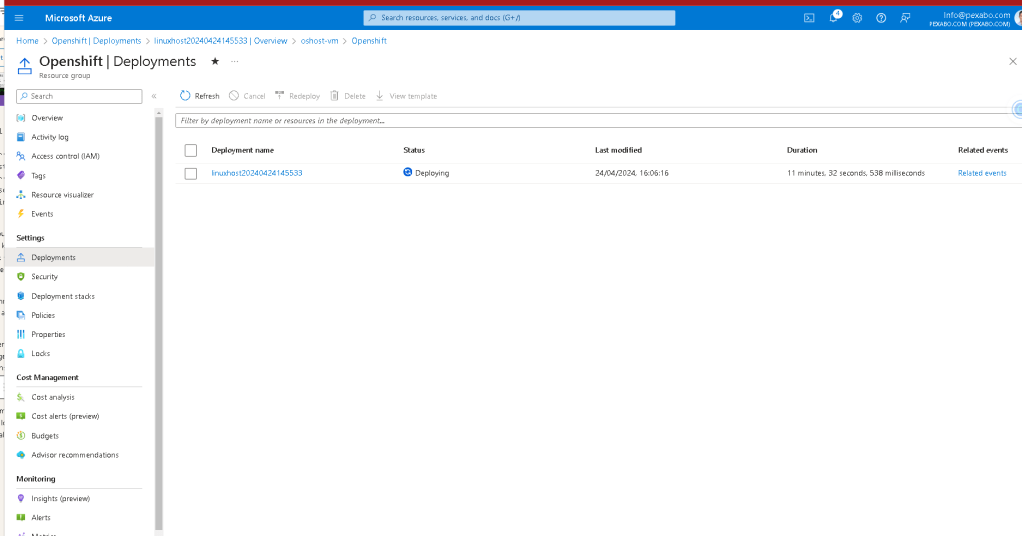This screenshot has height=536, width=1022.
Task: Sort by Status column header
Action: tap(414, 150)
